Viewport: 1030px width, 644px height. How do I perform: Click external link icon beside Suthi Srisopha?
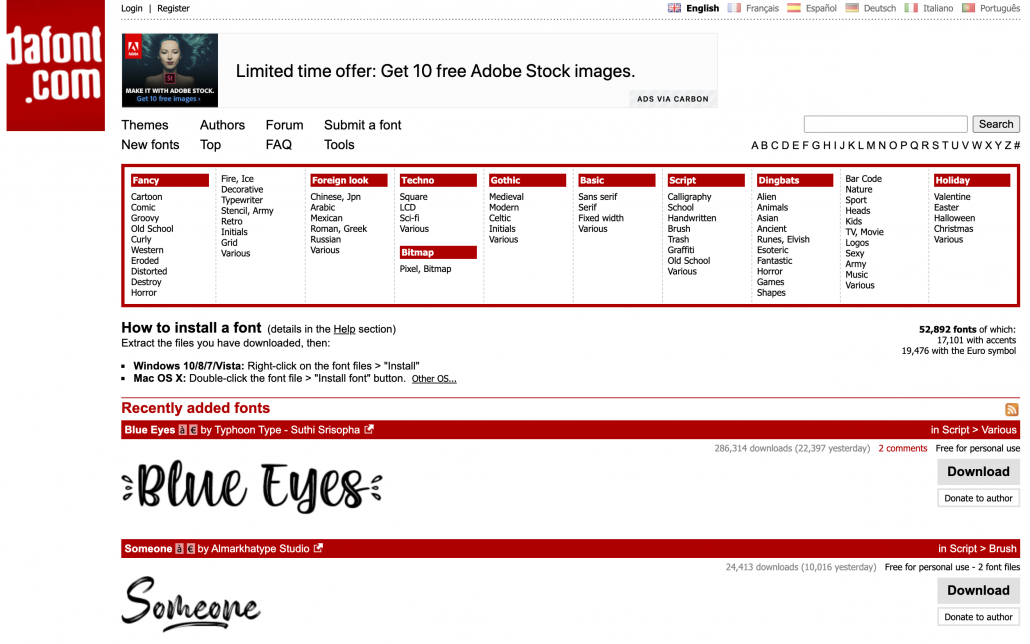point(369,430)
